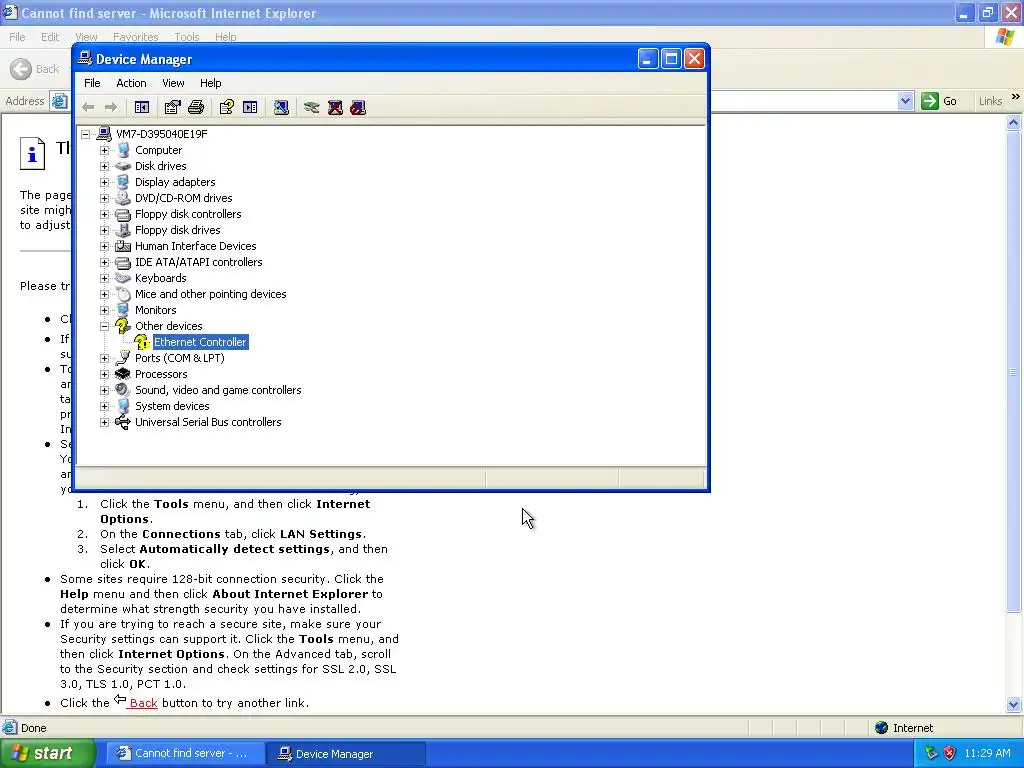This screenshot has height=768, width=1024.
Task: Open the Device Manager File menu
Action: tap(92, 83)
